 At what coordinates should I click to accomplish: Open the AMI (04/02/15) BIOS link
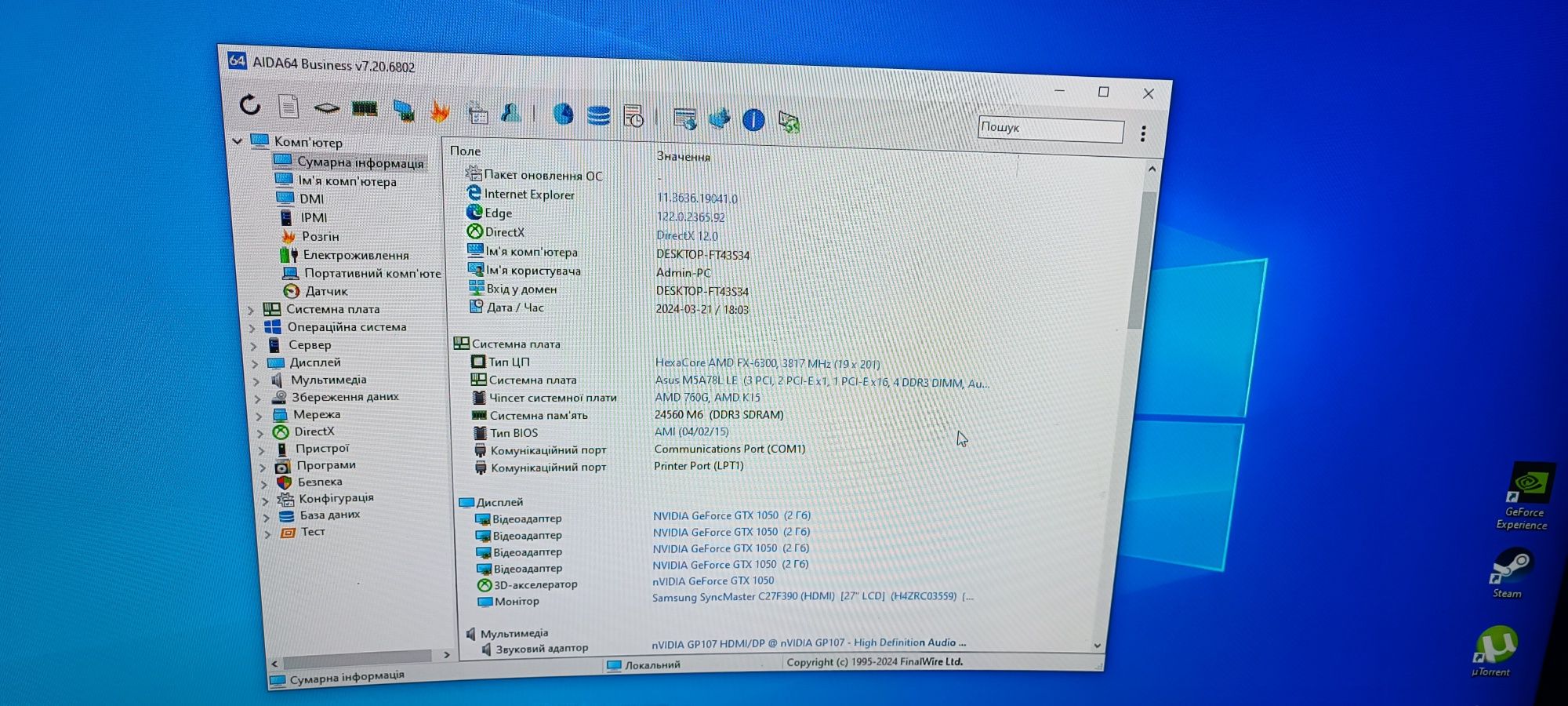point(691,432)
